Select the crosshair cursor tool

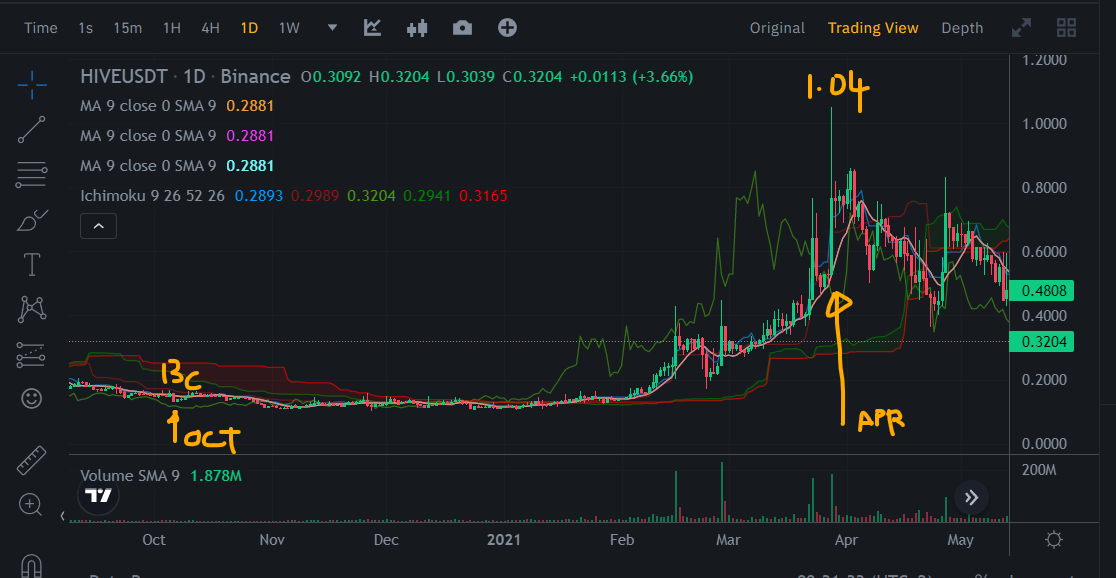coord(32,85)
